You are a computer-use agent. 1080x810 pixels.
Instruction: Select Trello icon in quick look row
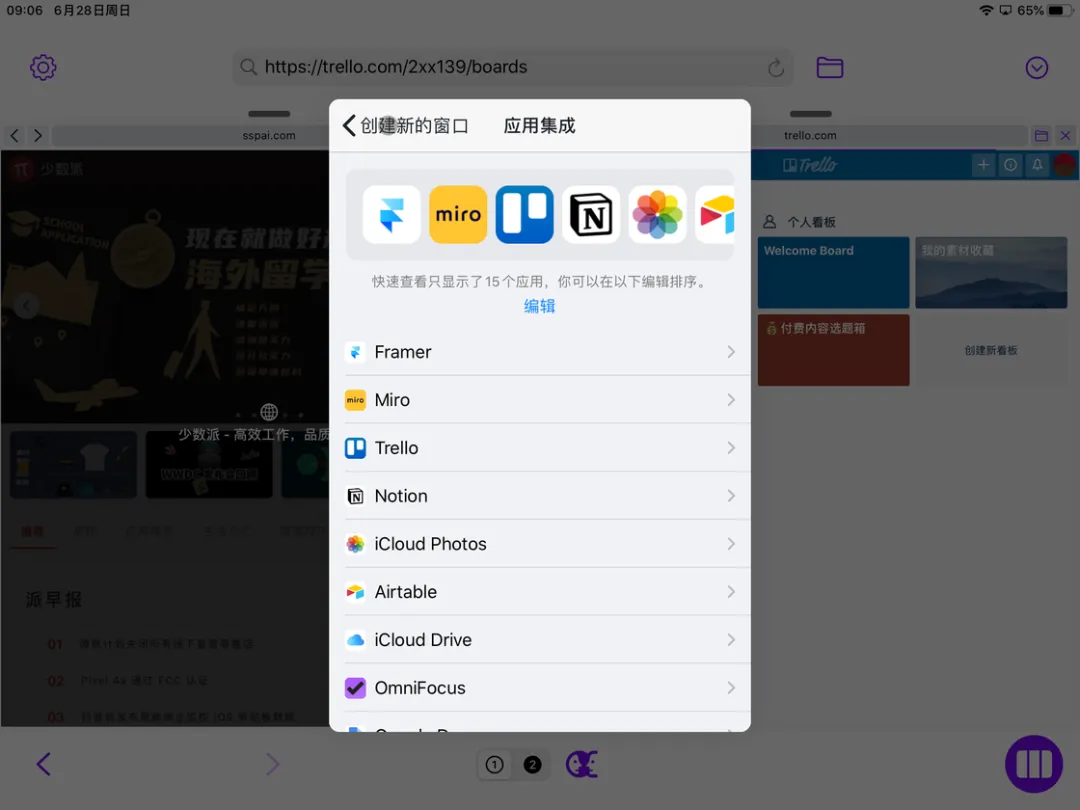[524, 214]
